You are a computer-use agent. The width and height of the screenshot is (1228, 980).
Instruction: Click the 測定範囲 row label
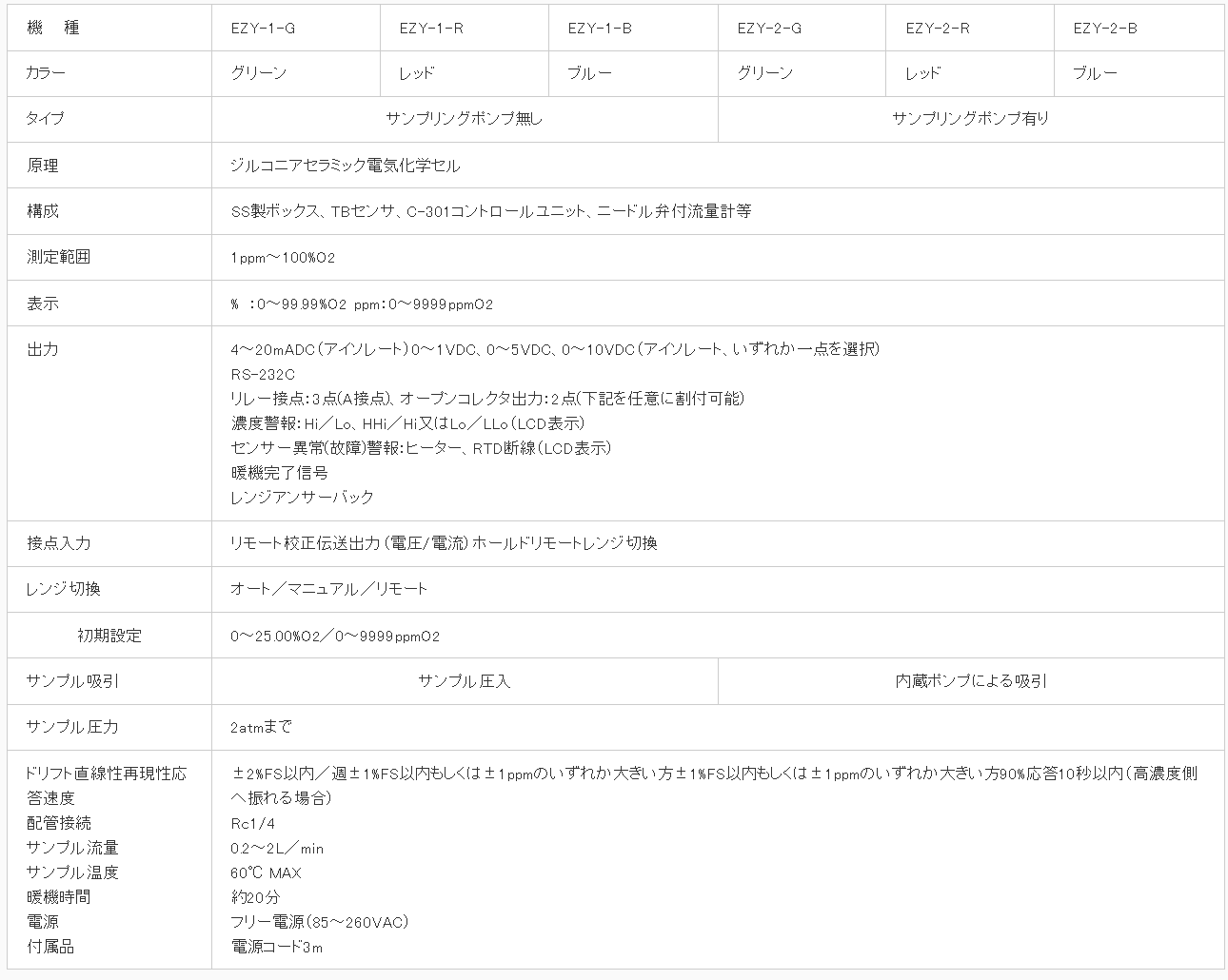(x=53, y=257)
